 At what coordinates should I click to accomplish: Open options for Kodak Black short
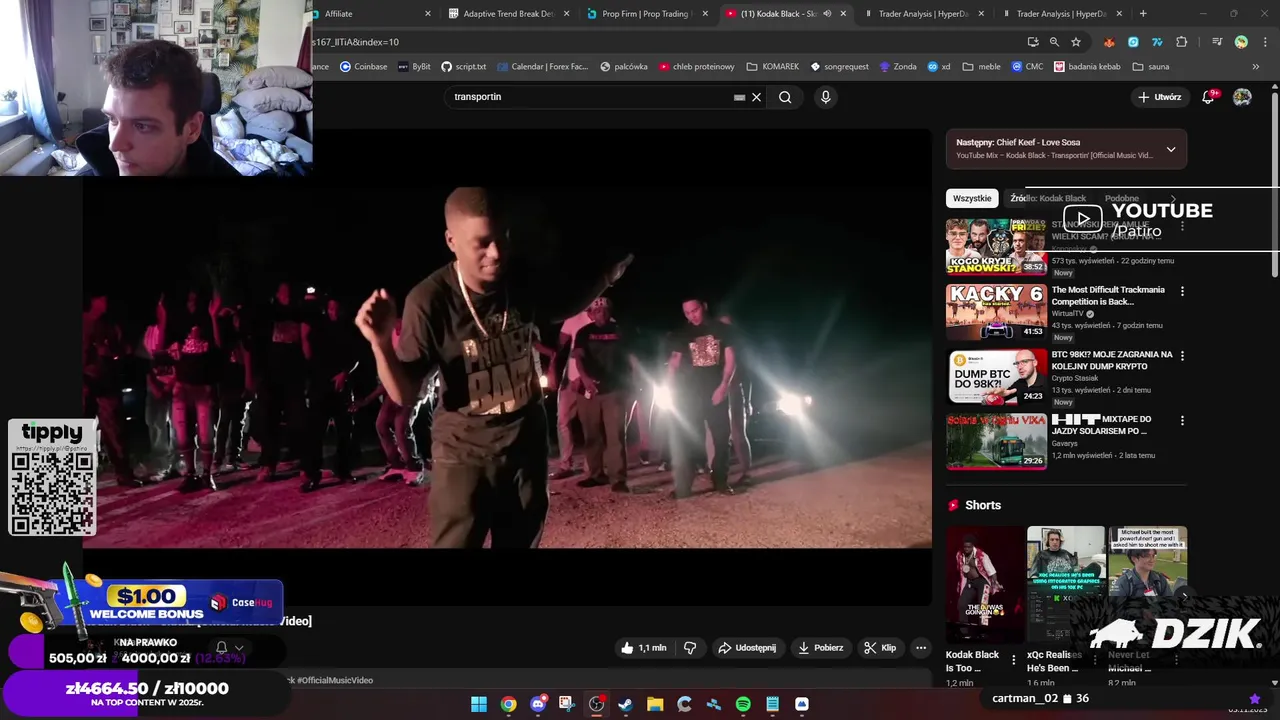click(x=1013, y=660)
